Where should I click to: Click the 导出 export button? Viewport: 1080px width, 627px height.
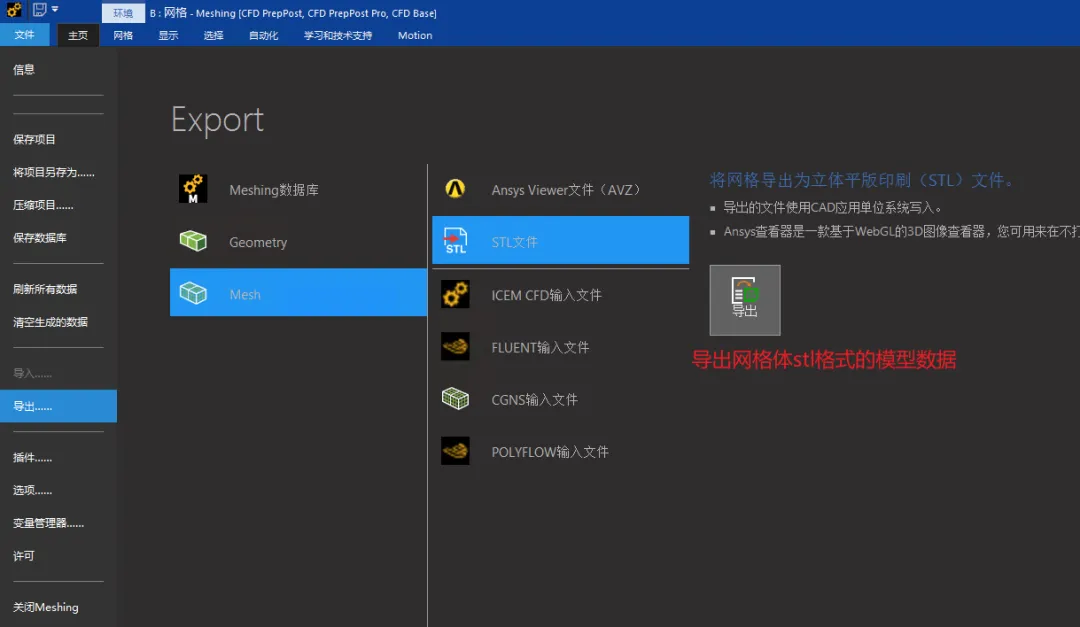pyautogui.click(x=745, y=300)
